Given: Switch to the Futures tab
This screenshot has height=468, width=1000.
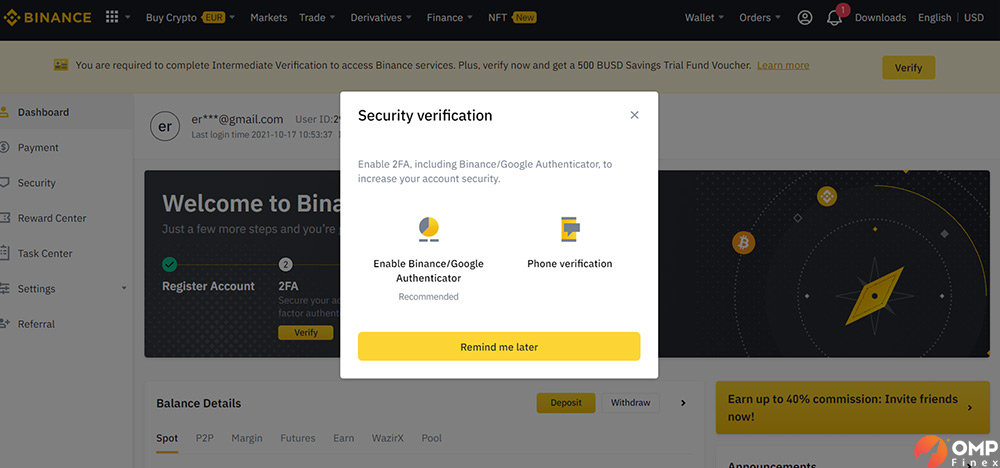Looking at the screenshot, I should point(298,438).
